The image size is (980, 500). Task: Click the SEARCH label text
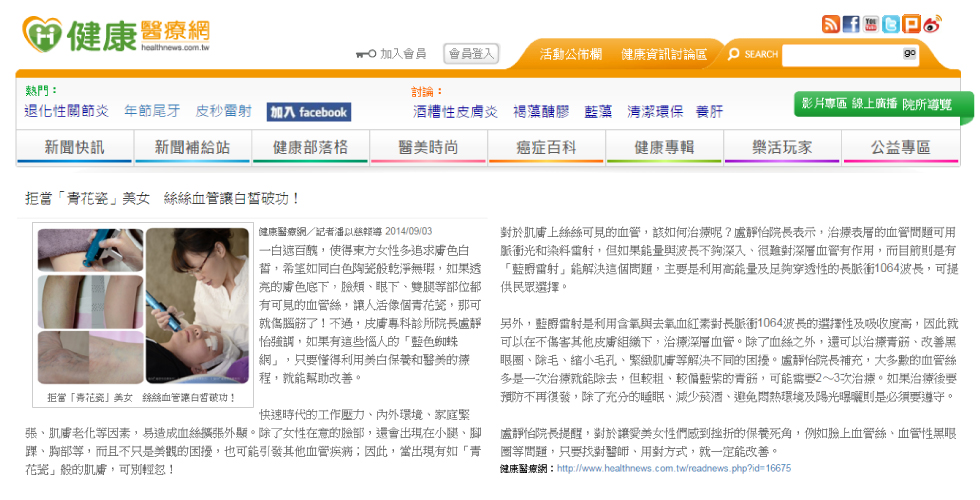point(761,54)
